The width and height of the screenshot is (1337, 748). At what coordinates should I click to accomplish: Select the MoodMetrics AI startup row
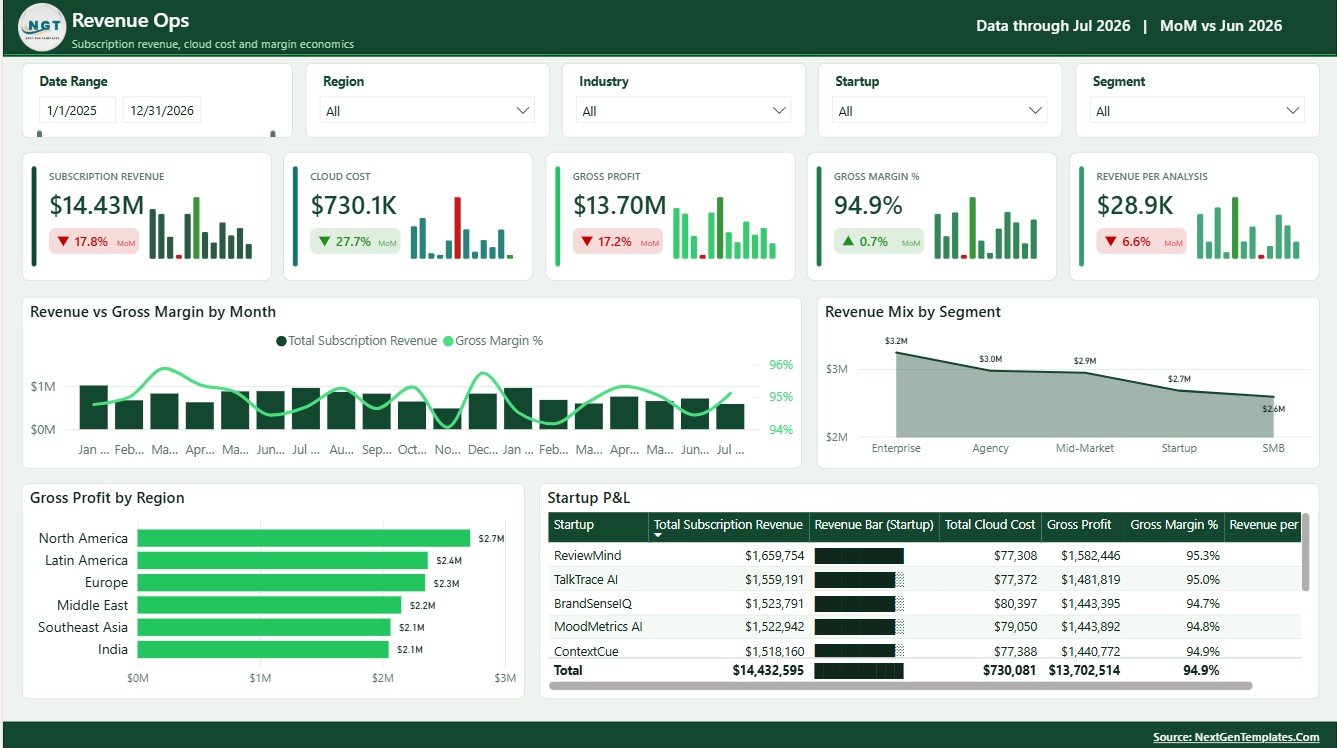coord(925,627)
